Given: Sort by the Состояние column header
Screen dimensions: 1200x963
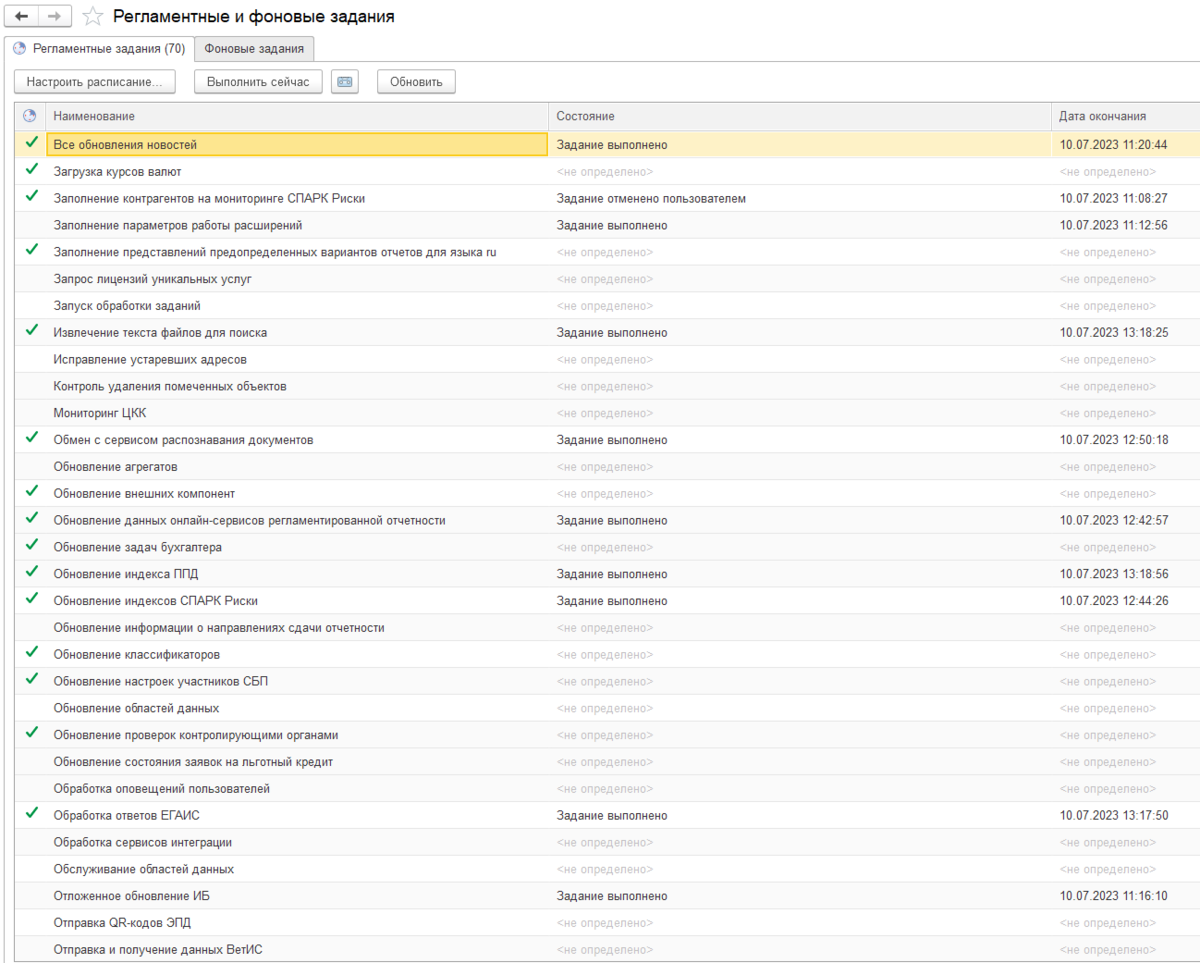Looking at the screenshot, I should pyautogui.click(x=800, y=116).
